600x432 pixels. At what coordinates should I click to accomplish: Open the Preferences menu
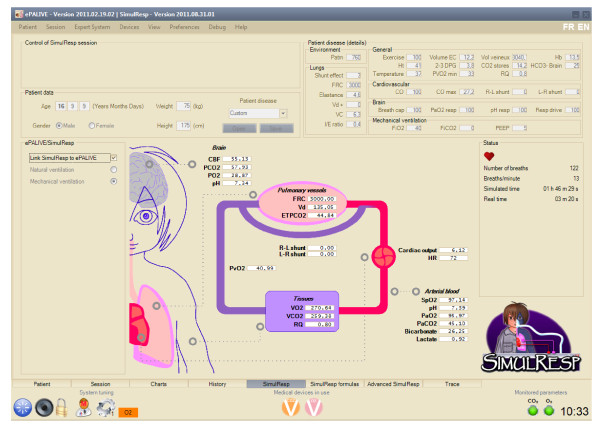(x=184, y=27)
